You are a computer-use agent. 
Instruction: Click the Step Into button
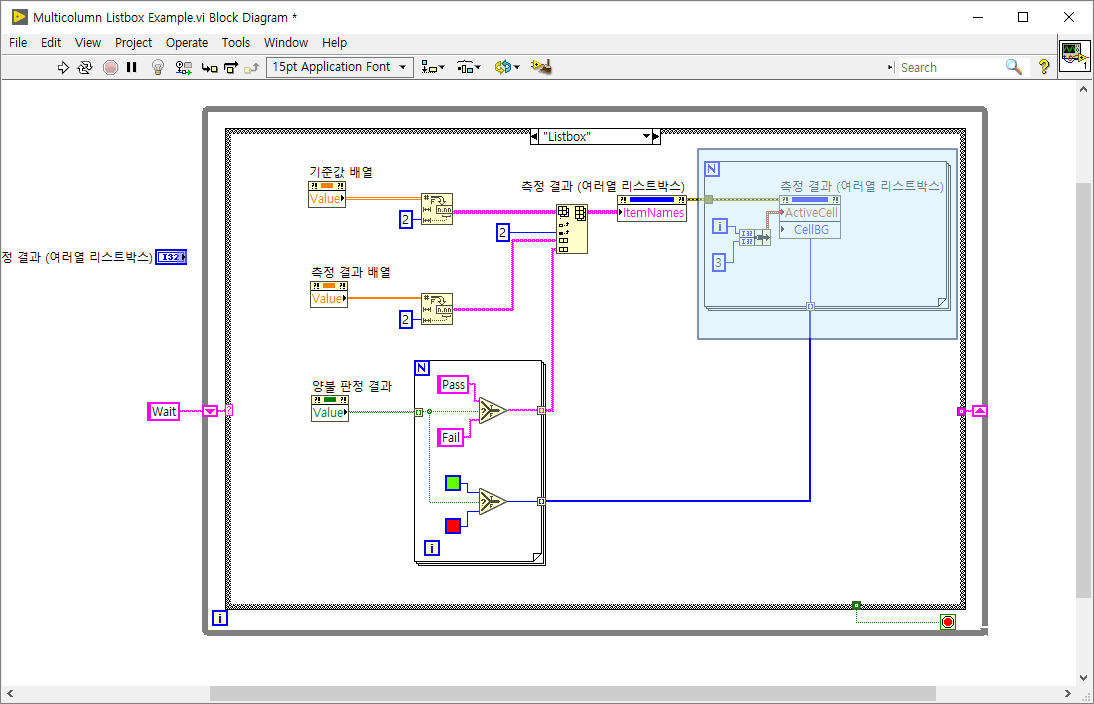pyautogui.click(x=209, y=68)
